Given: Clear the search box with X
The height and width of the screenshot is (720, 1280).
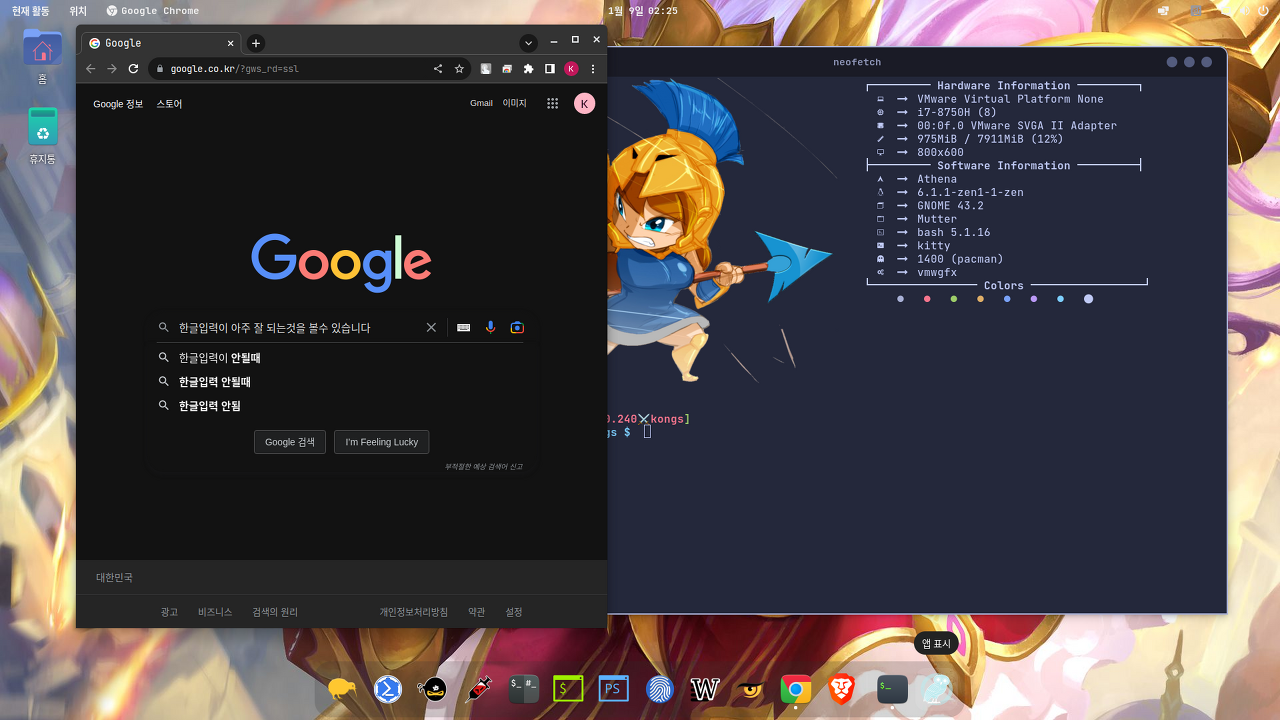Looking at the screenshot, I should pos(432,327).
